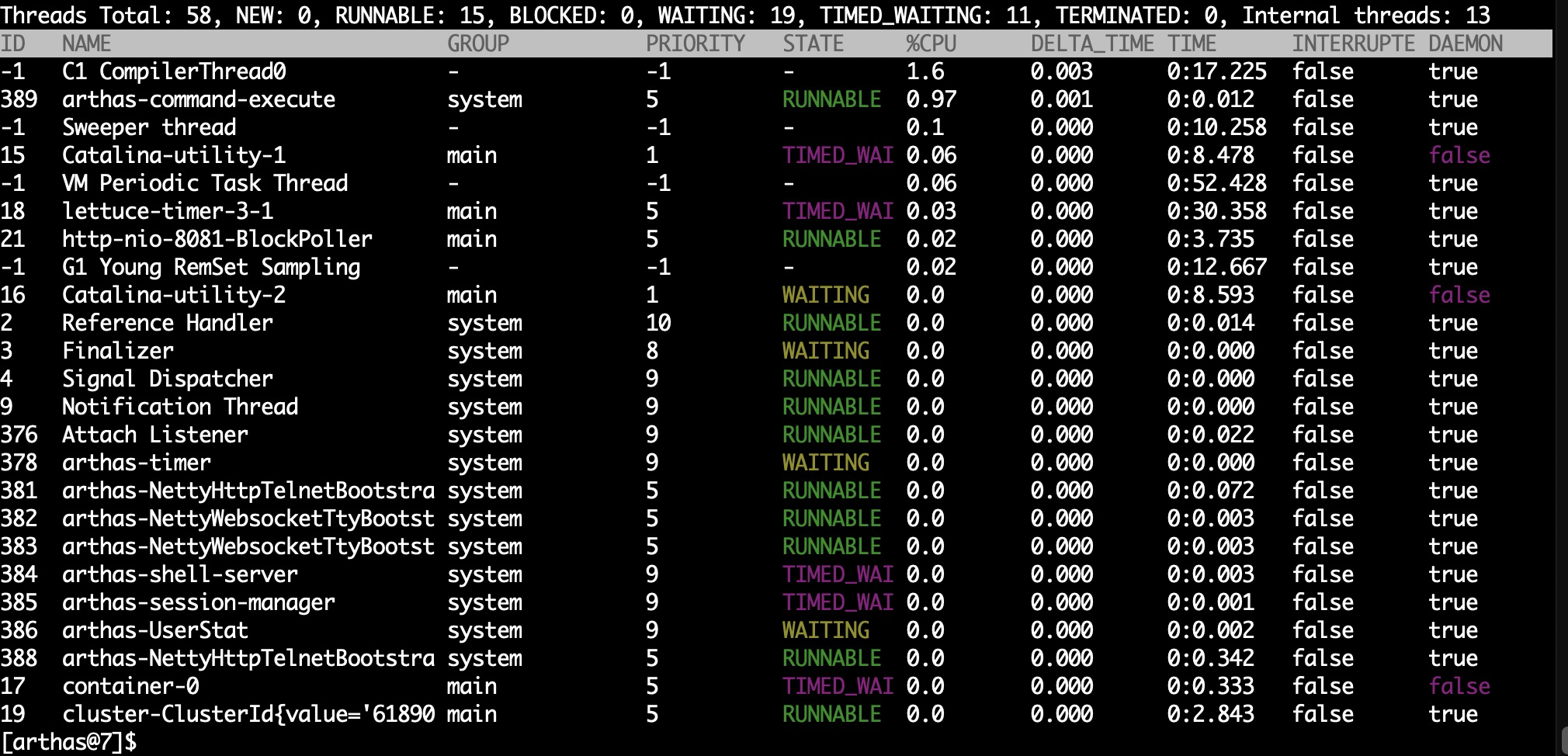Select the 'arthas-timer' thread name
1568x756 pixels.
coord(137,463)
